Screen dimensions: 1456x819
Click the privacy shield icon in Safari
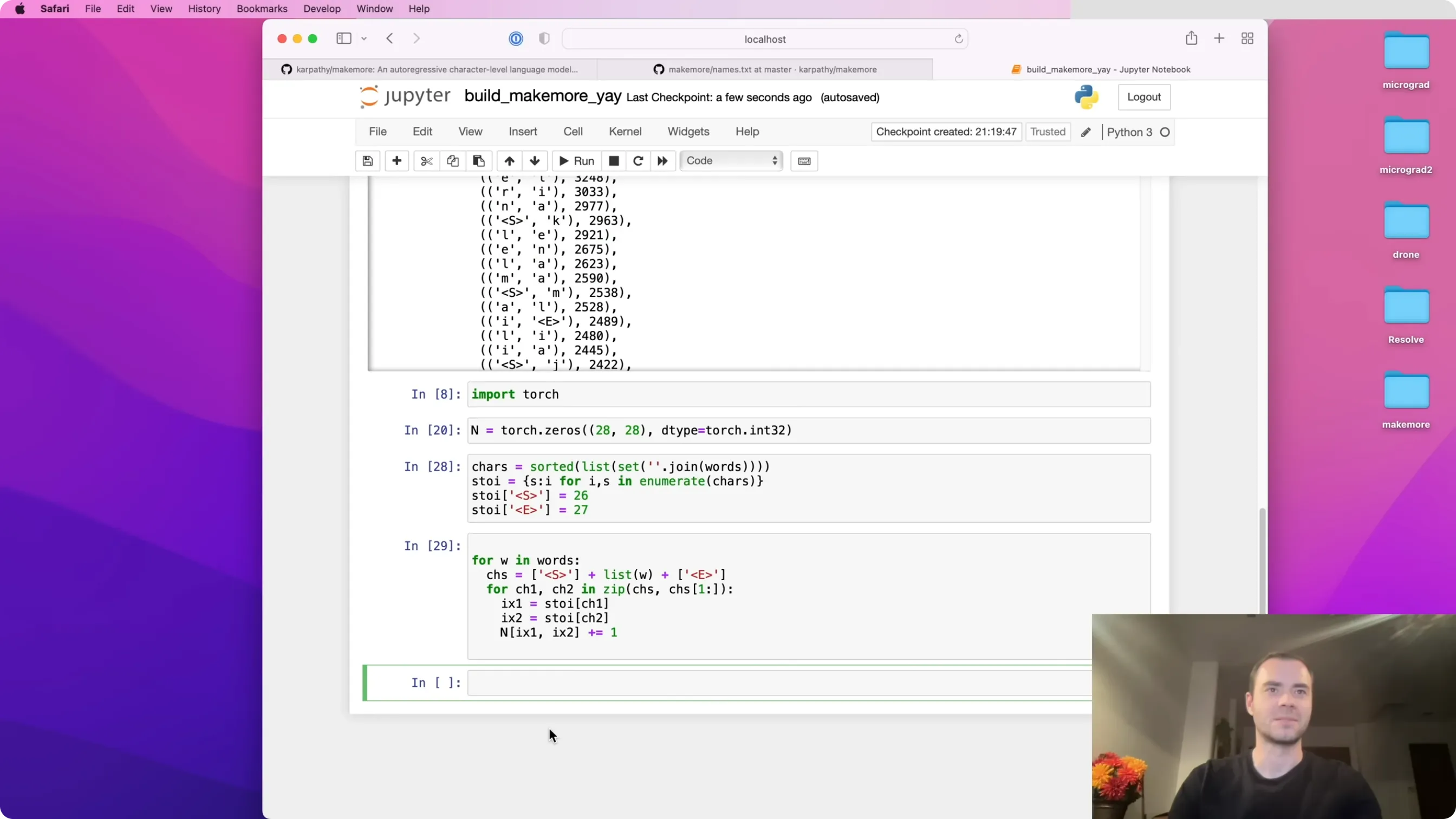[544, 38]
